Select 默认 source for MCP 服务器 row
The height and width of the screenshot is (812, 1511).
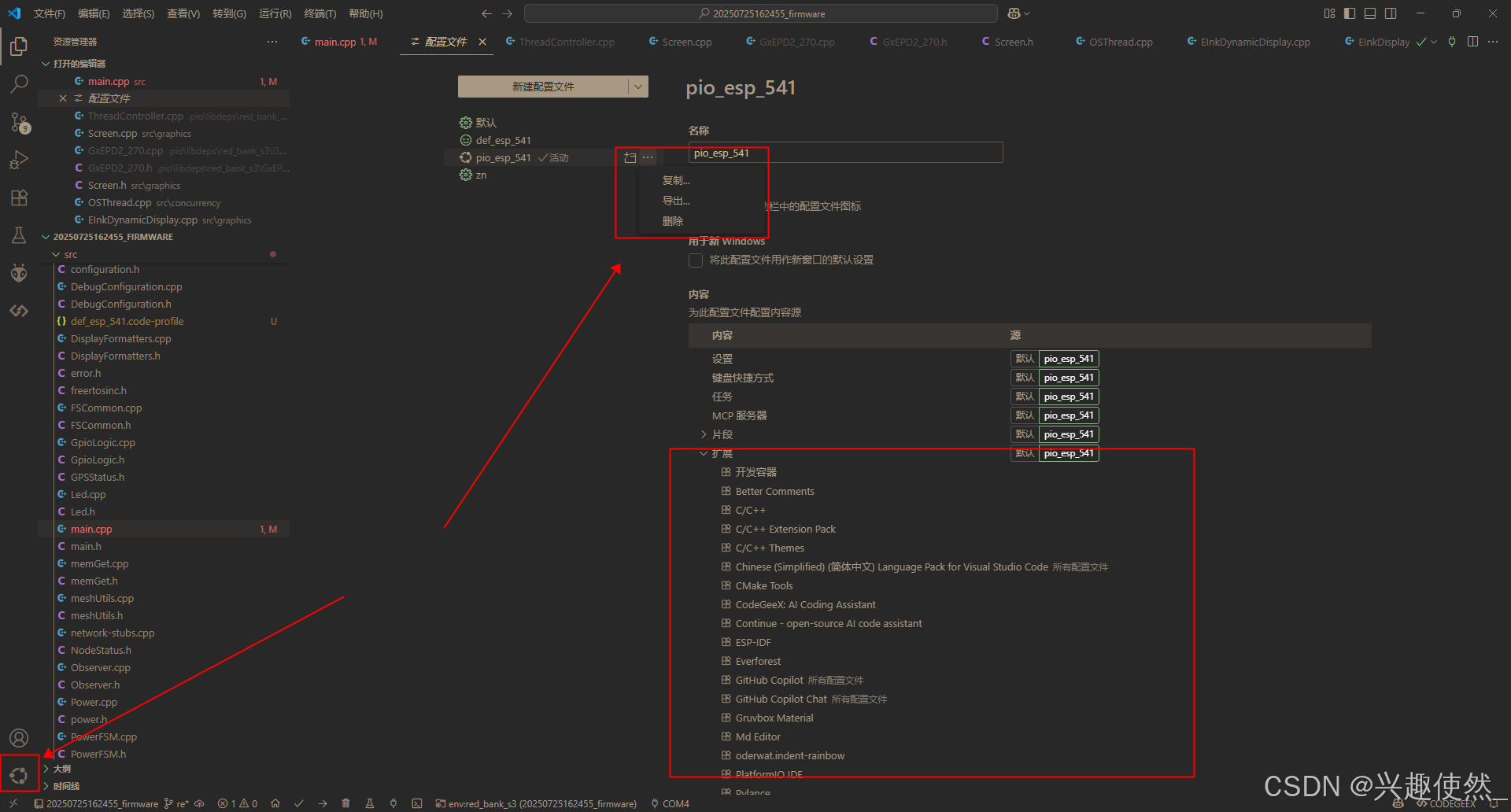(1025, 415)
